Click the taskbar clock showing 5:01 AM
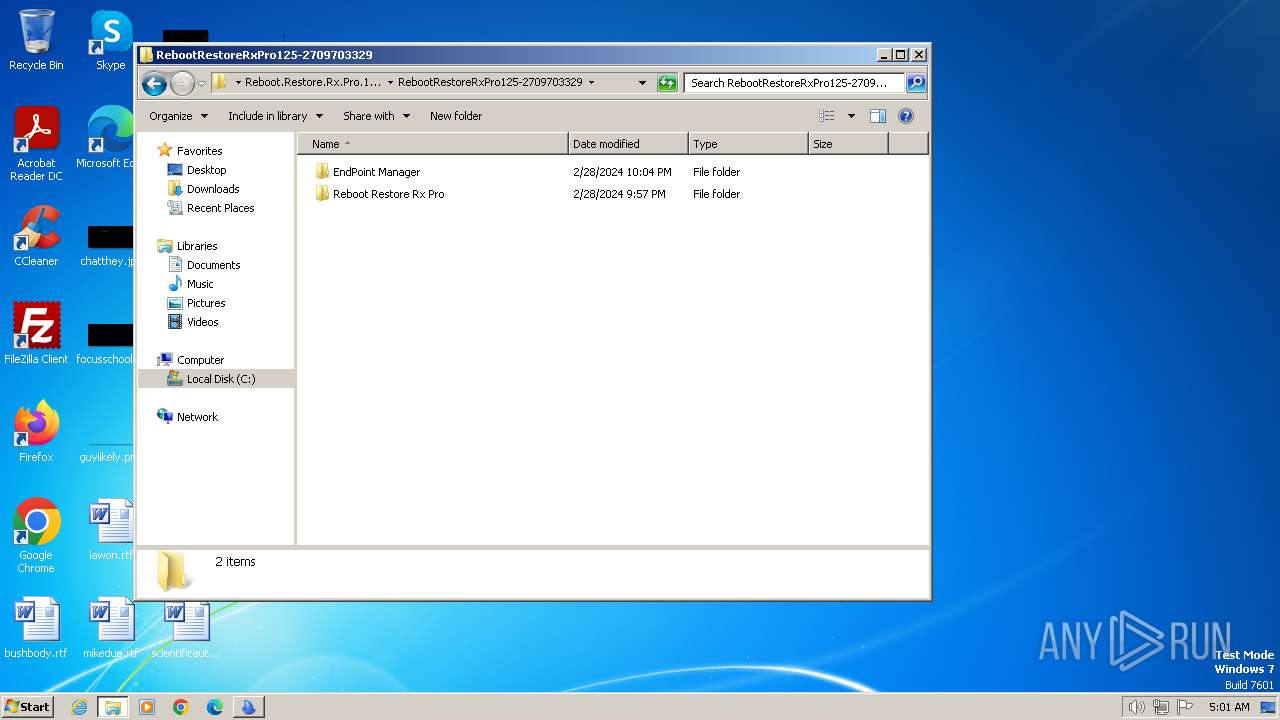This screenshot has width=1280, height=720. click(x=1229, y=707)
